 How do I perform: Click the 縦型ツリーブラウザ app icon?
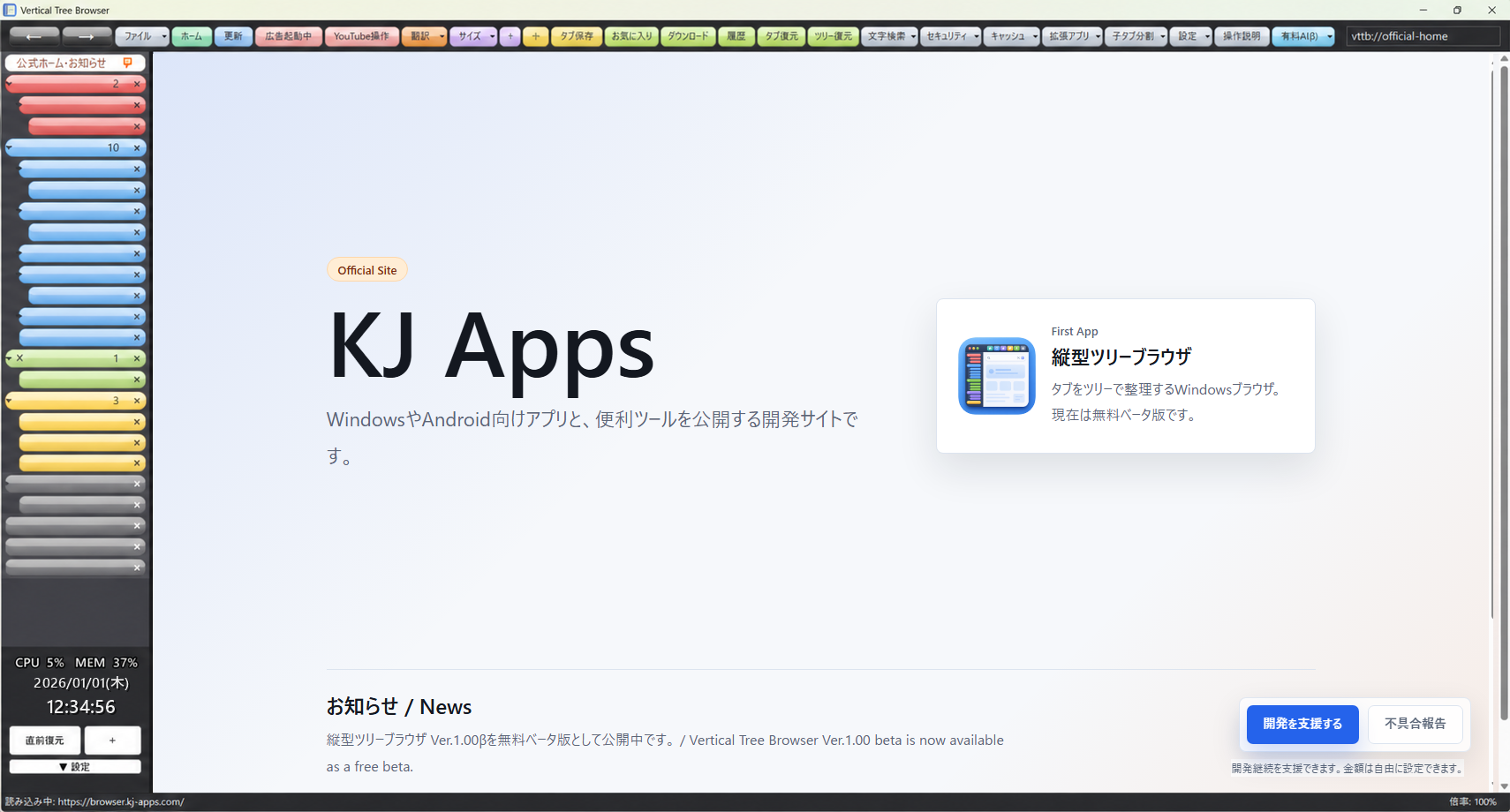click(996, 376)
